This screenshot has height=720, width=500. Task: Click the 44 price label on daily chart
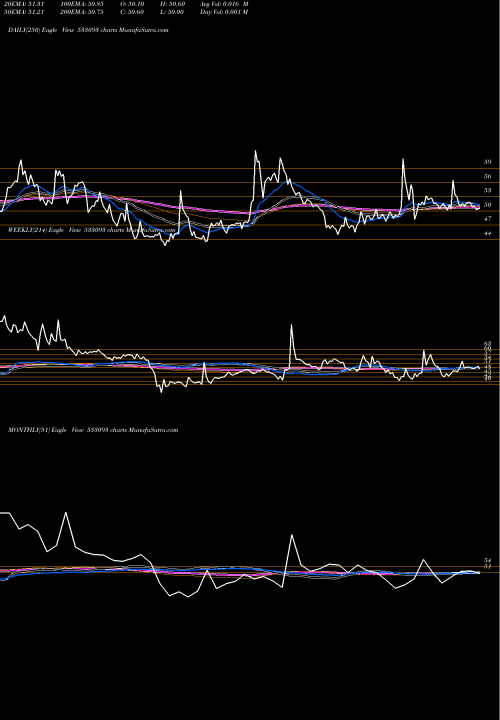tap(488, 233)
